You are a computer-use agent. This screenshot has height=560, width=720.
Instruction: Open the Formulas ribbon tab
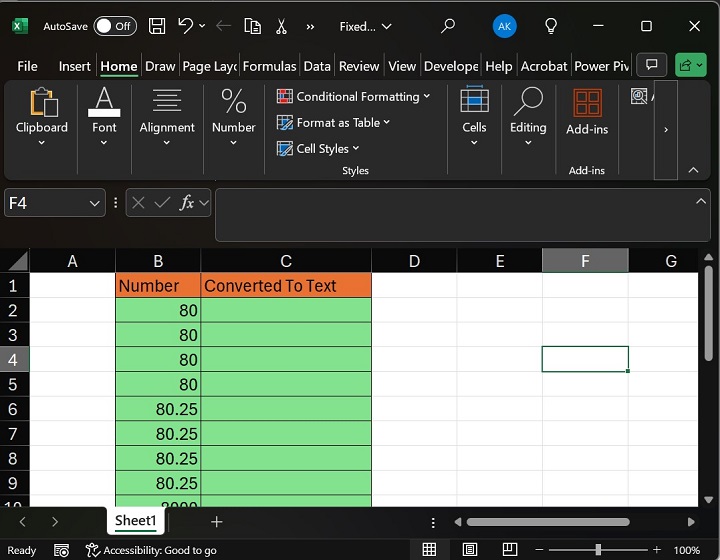(269, 66)
